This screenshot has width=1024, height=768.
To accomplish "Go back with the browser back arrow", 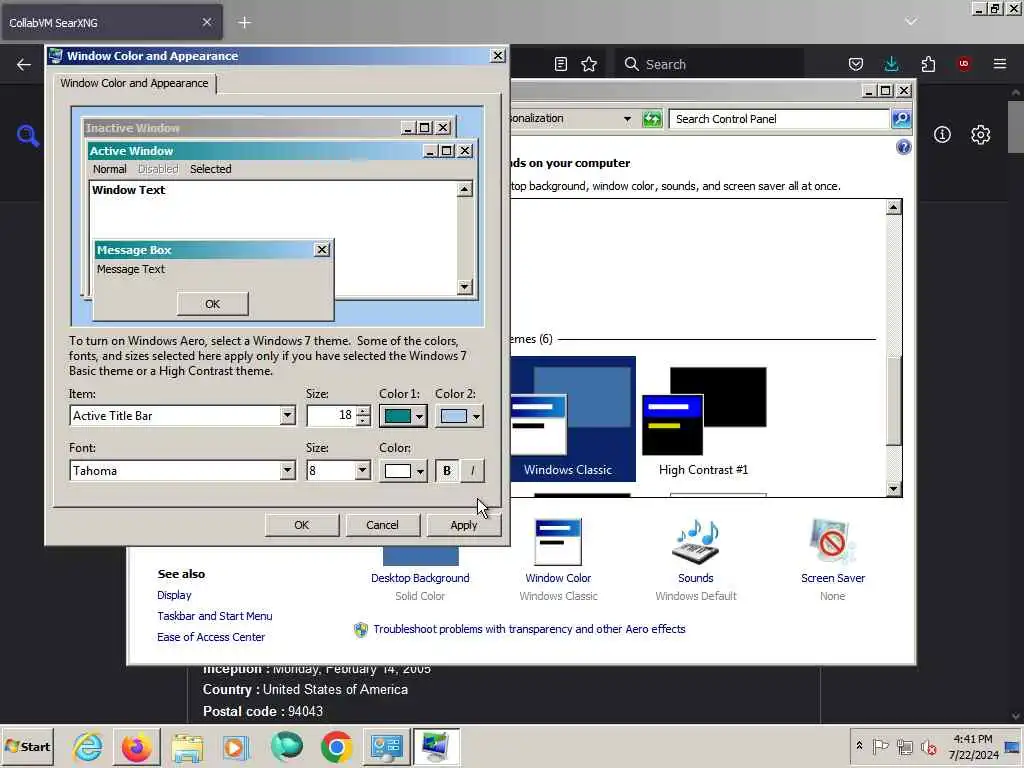I will point(24,64).
